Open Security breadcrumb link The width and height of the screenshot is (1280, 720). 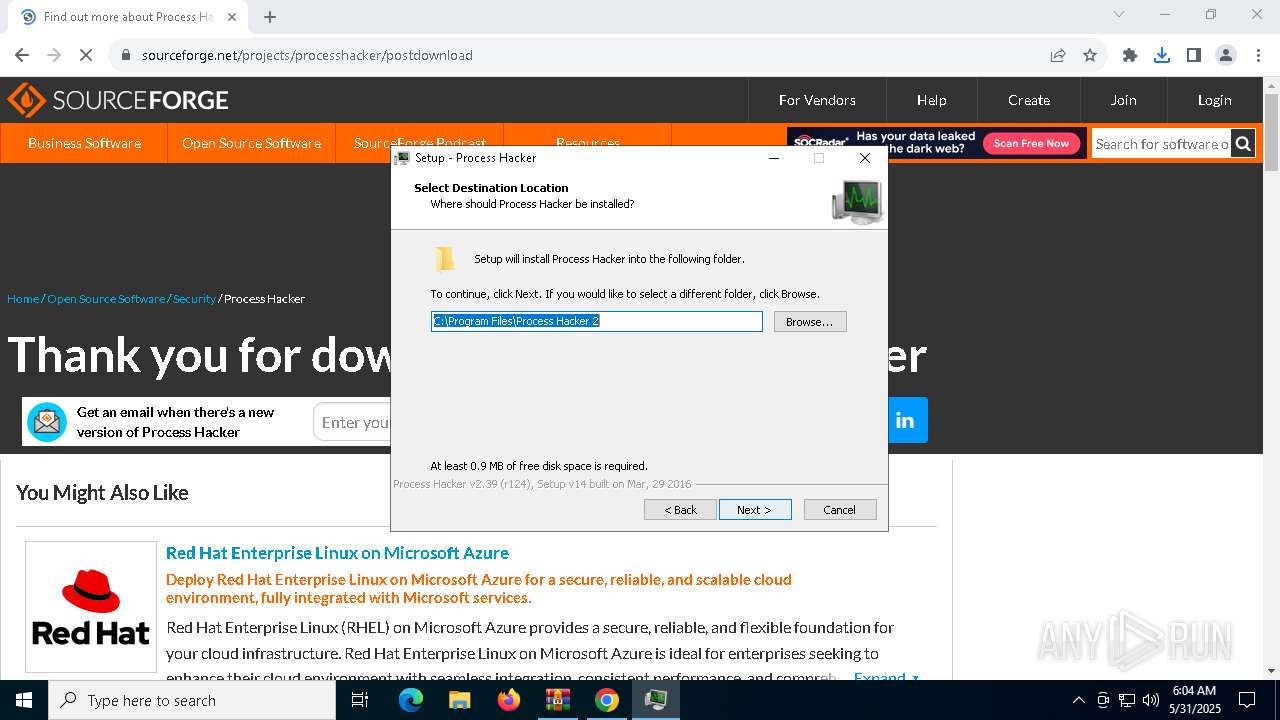pyautogui.click(x=194, y=299)
